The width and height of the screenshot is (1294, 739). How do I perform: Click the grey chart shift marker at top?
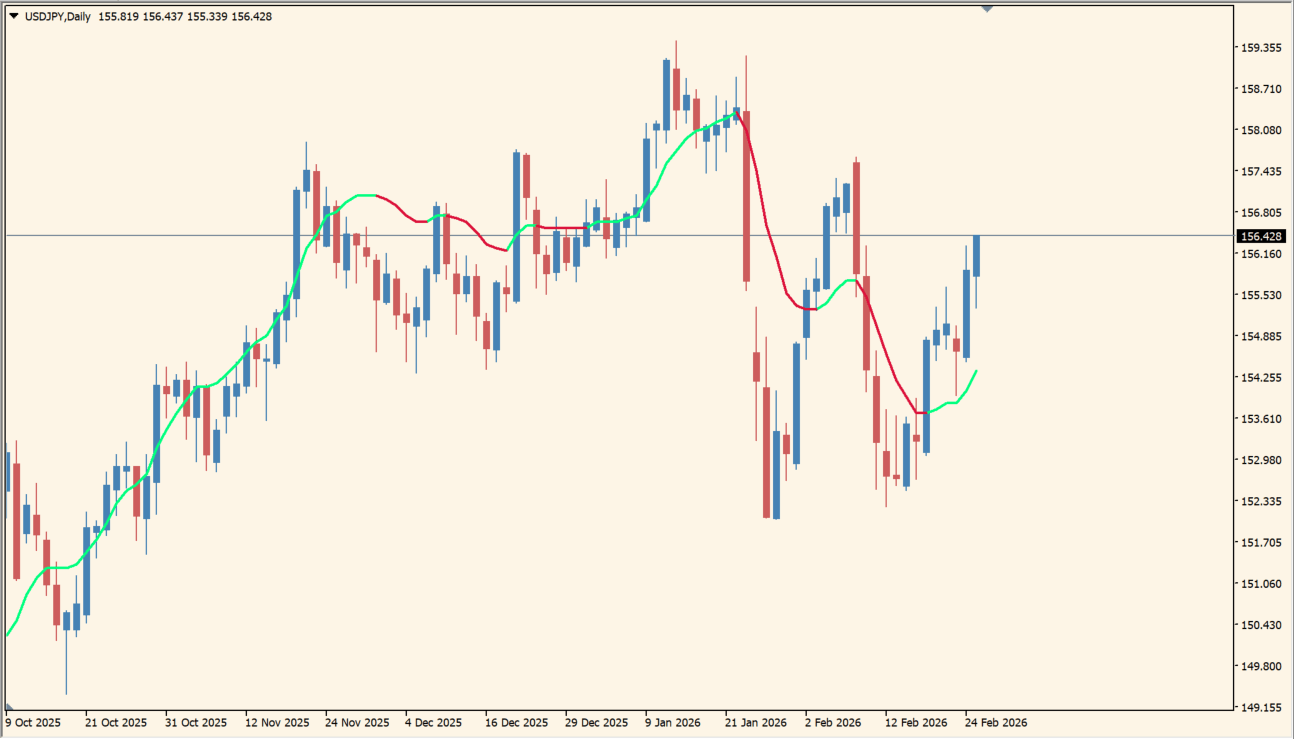click(x=987, y=9)
